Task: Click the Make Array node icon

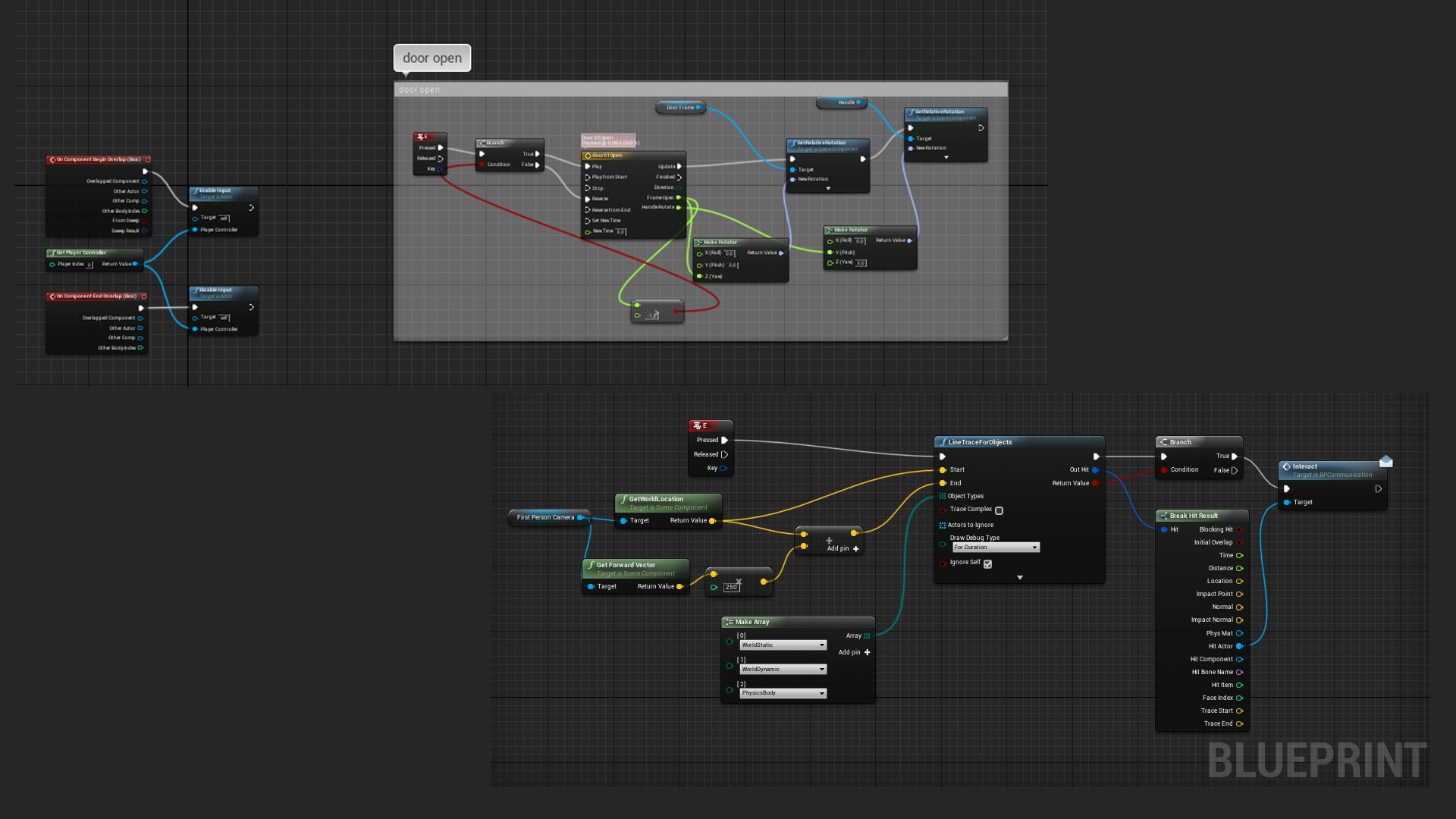Action: [730, 622]
